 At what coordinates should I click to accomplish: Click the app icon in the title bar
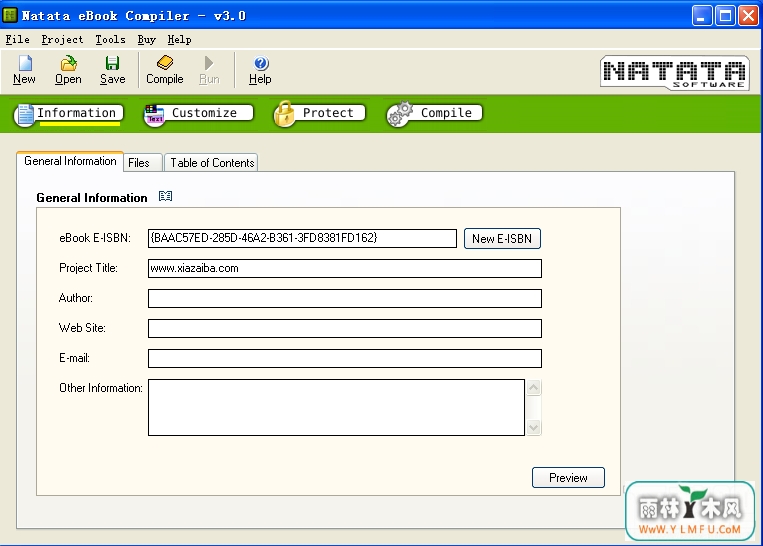(10, 16)
